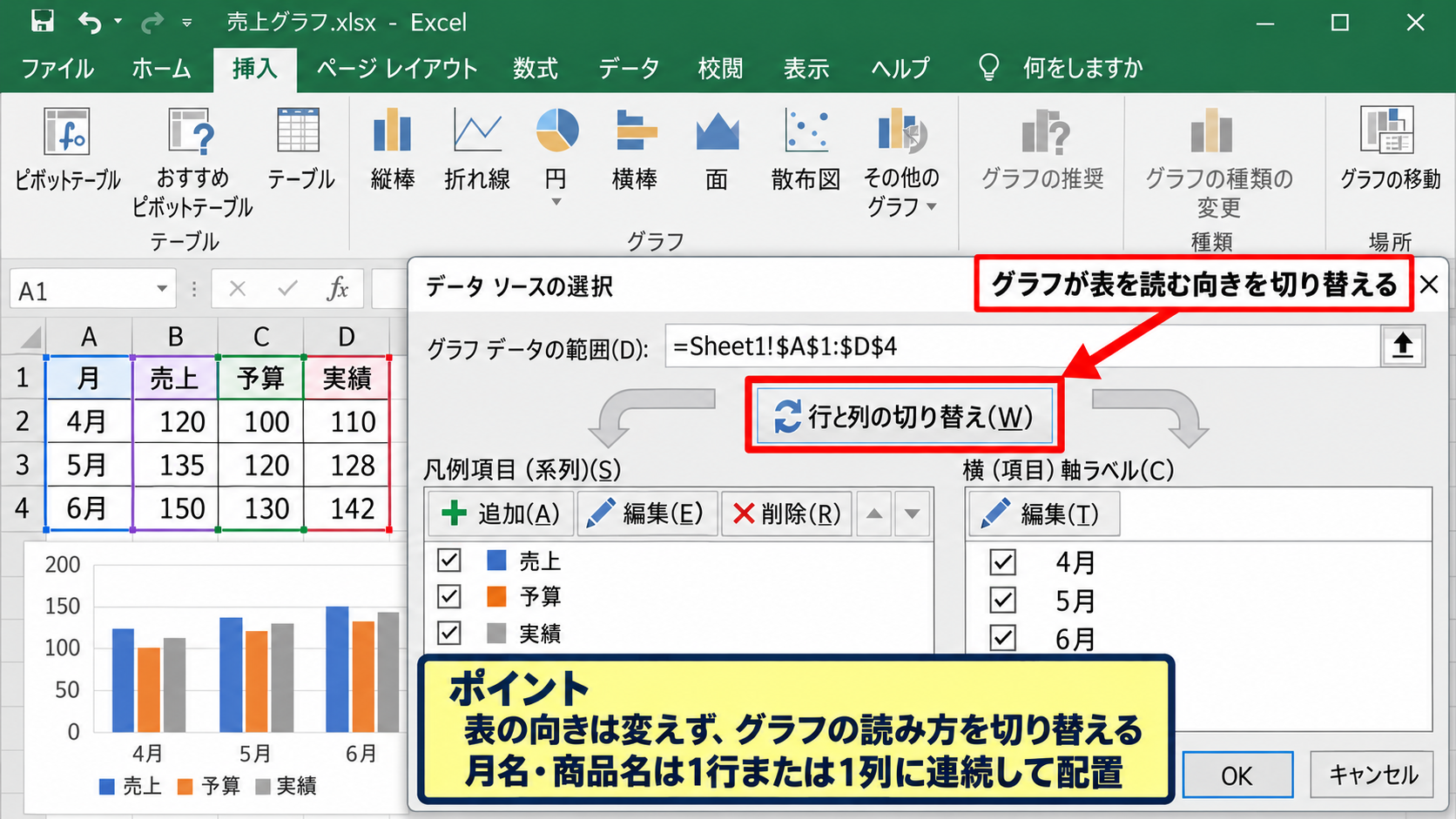Uncheck the 6月 axis label checkbox
The width and height of the screenshot is (1456, 819).
click(1003, 638)
